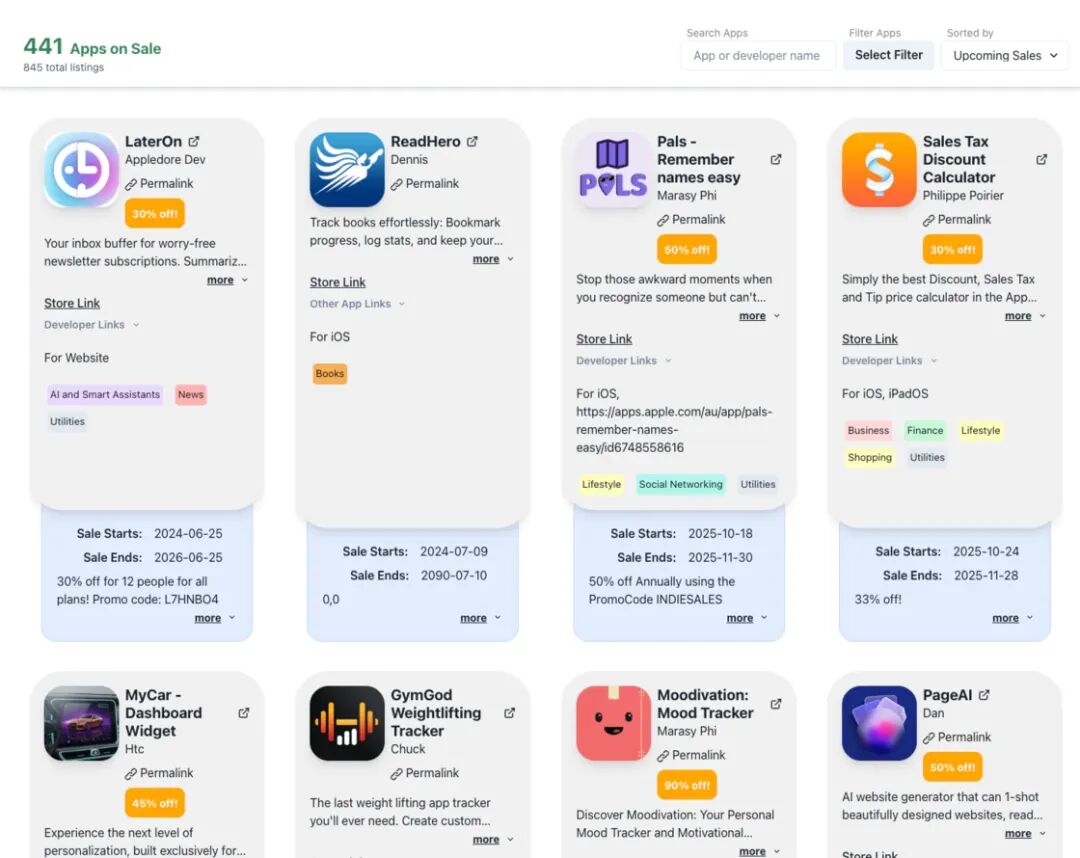Open Moodivation external link icon

[x=776, y=704]
